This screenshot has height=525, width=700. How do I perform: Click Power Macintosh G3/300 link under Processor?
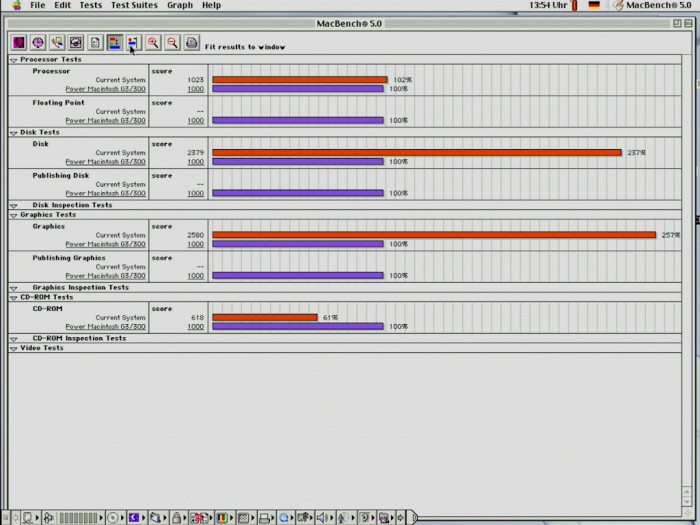click(105, 89)
